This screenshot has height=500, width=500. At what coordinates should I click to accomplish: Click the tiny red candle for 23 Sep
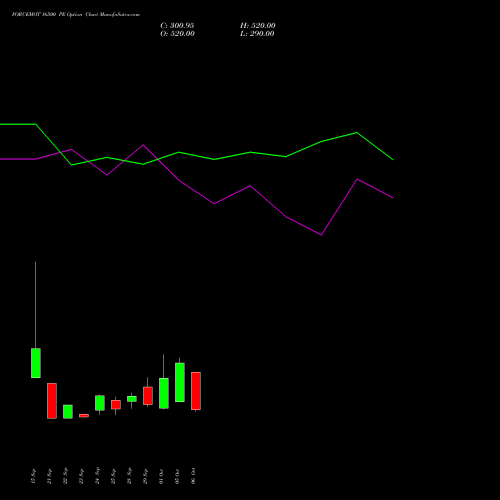[x=84, y=416]
